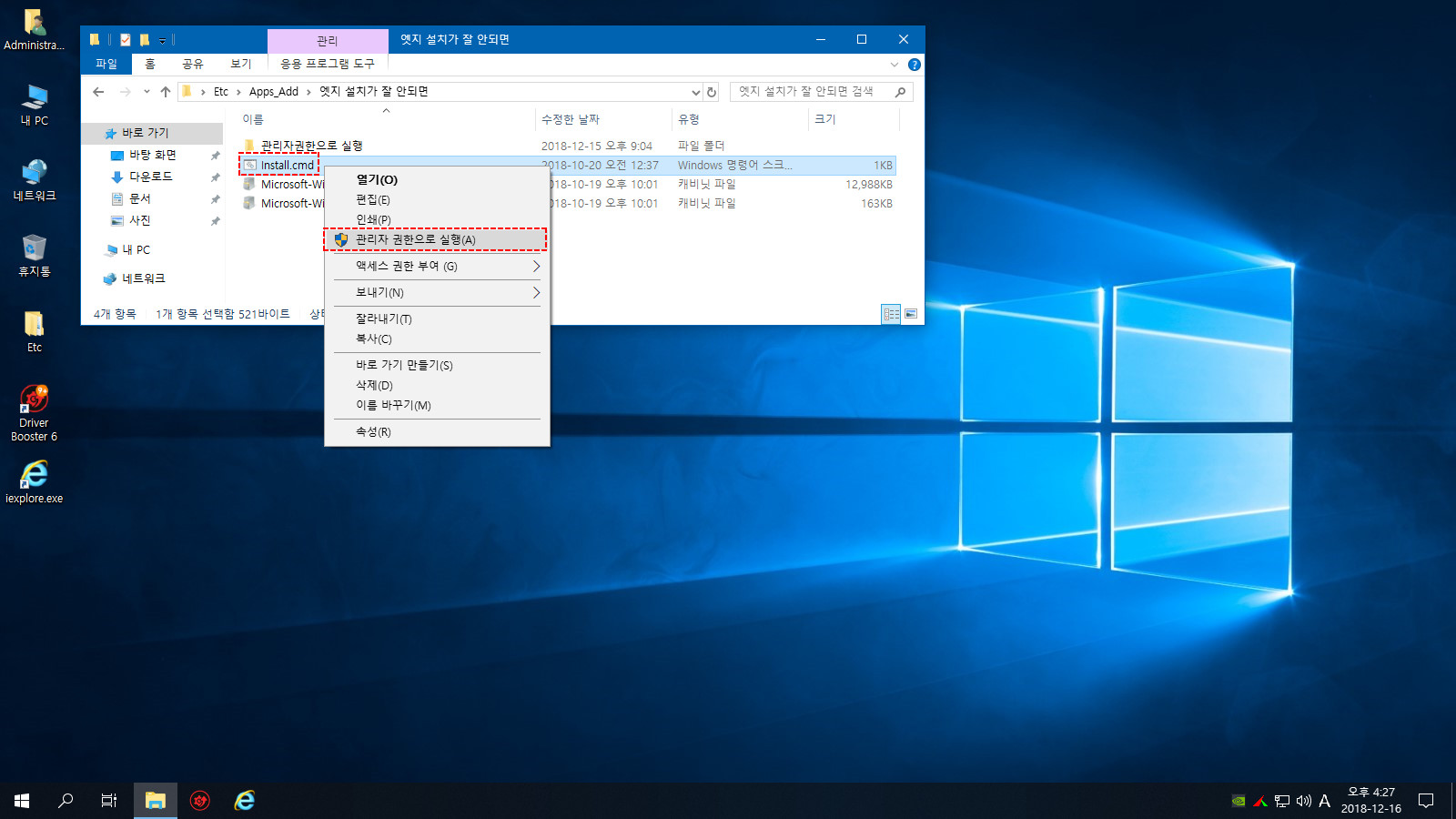Refresh the Explorer address bar
This screenshot has width=1456, height=819.
(712, 92)
